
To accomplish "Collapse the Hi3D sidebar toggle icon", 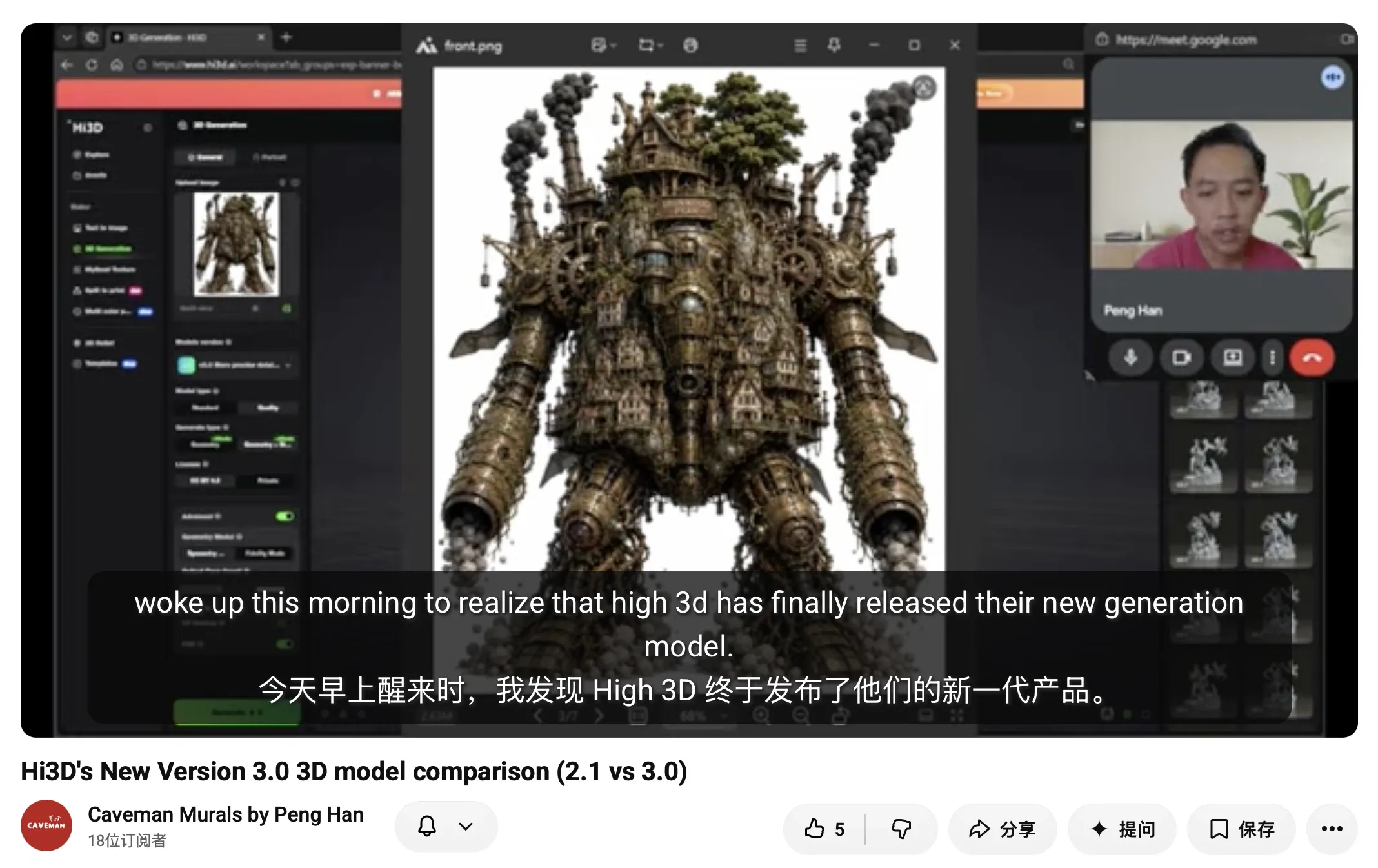I will pos(148,128).
